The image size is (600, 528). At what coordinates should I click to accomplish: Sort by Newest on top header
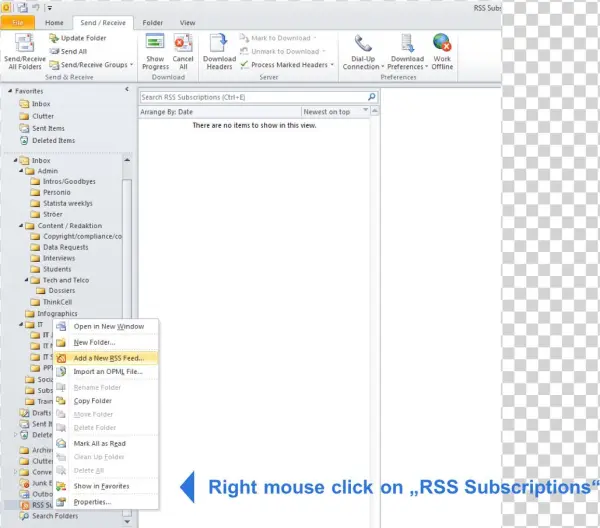click(x=327, y=112)
